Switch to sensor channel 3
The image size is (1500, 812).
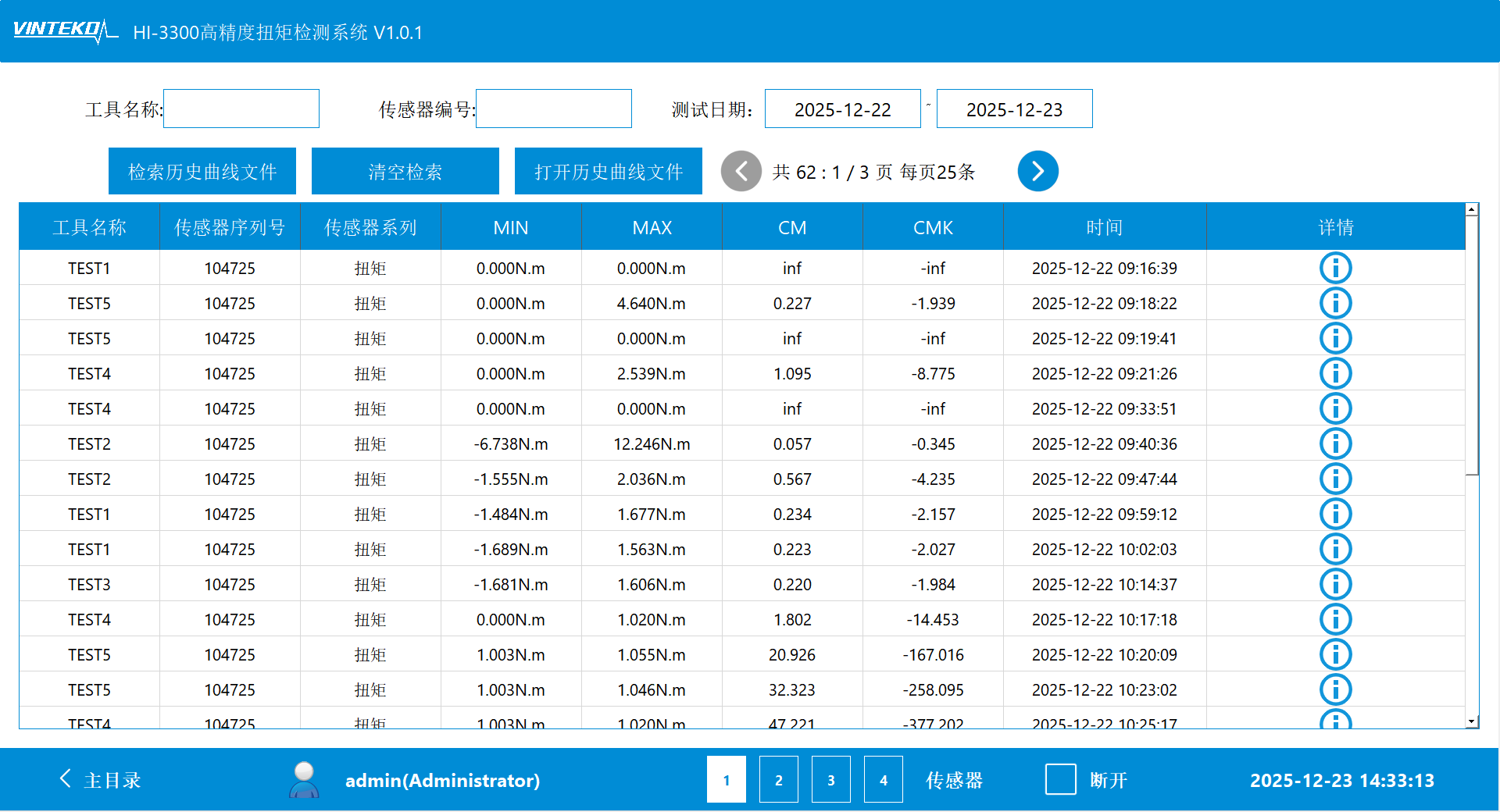(830, 779)
